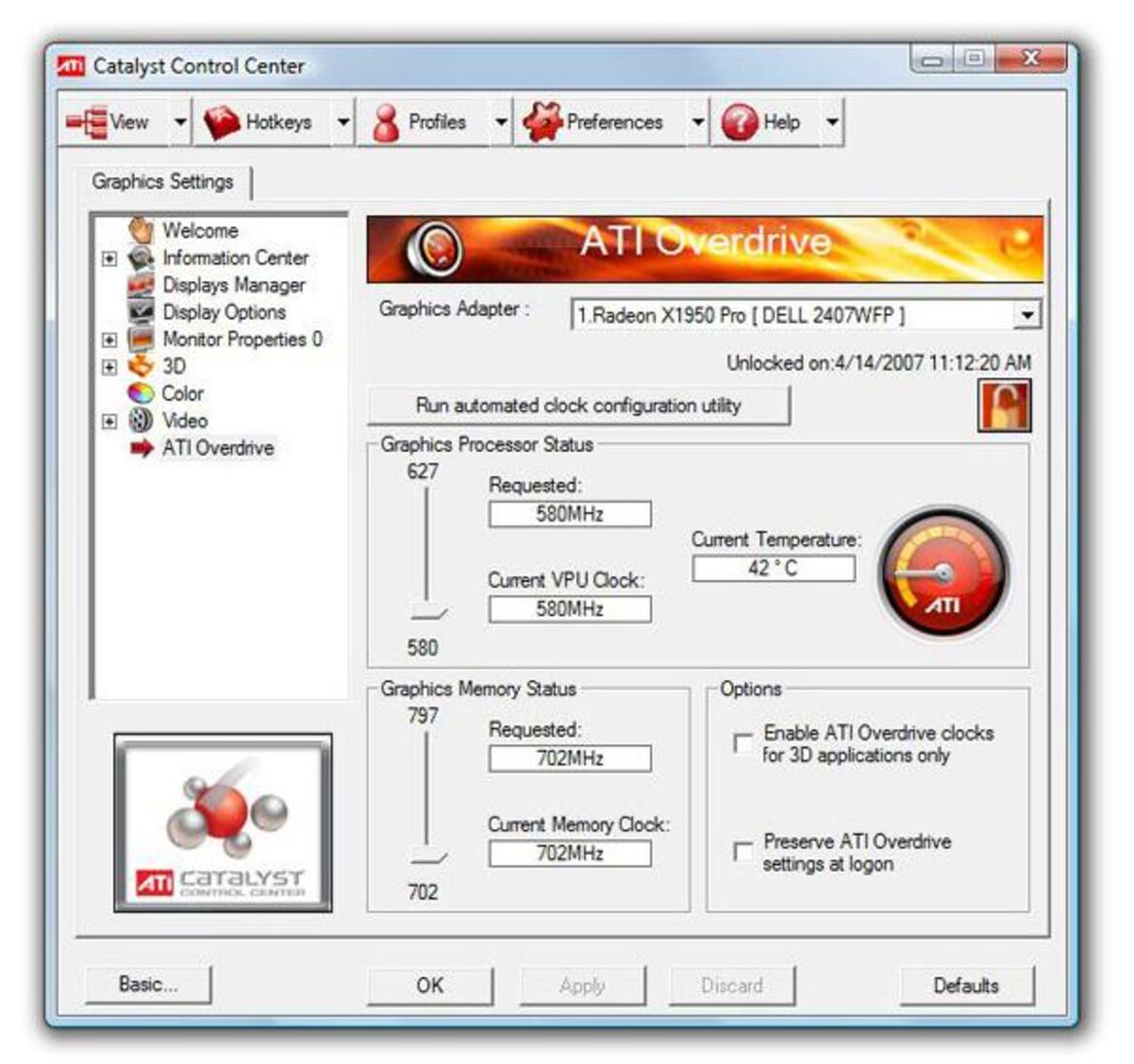Run automated clock configuration utility

[578, 405]
